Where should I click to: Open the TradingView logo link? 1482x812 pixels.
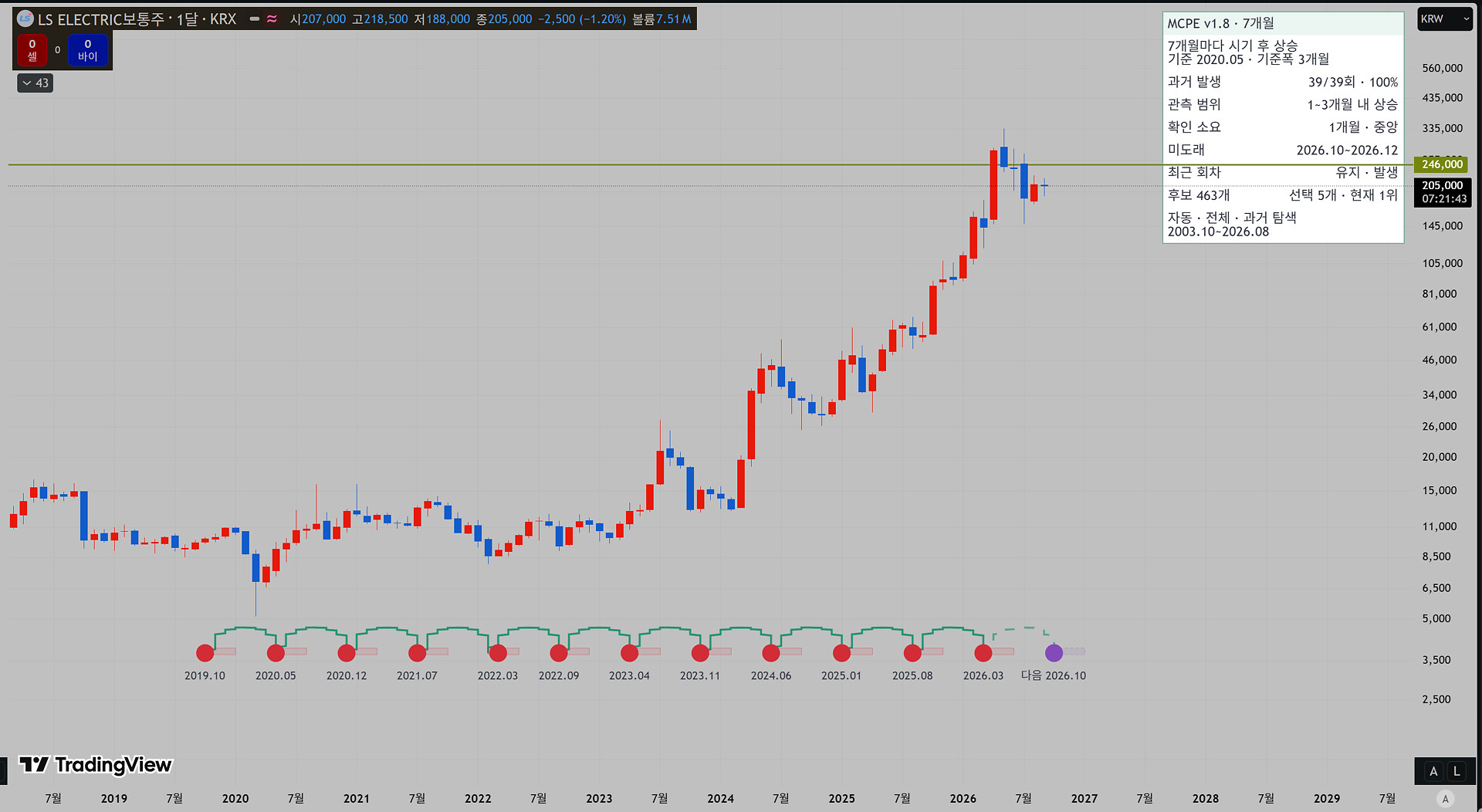click(96, 764)
